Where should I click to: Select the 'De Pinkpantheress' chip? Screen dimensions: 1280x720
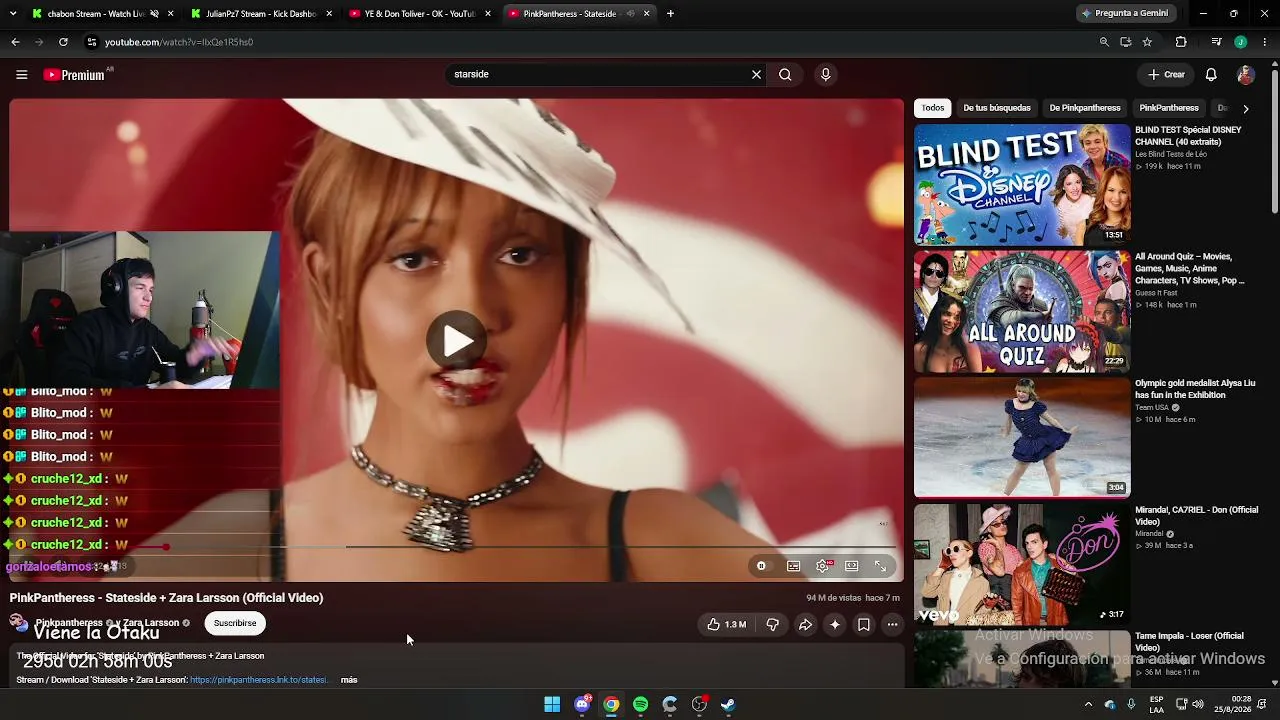tap(1085, 108)
